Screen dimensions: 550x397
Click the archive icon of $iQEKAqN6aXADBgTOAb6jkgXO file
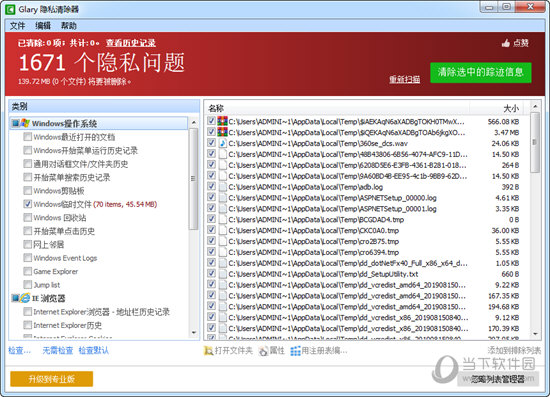(x=222, y=132)
